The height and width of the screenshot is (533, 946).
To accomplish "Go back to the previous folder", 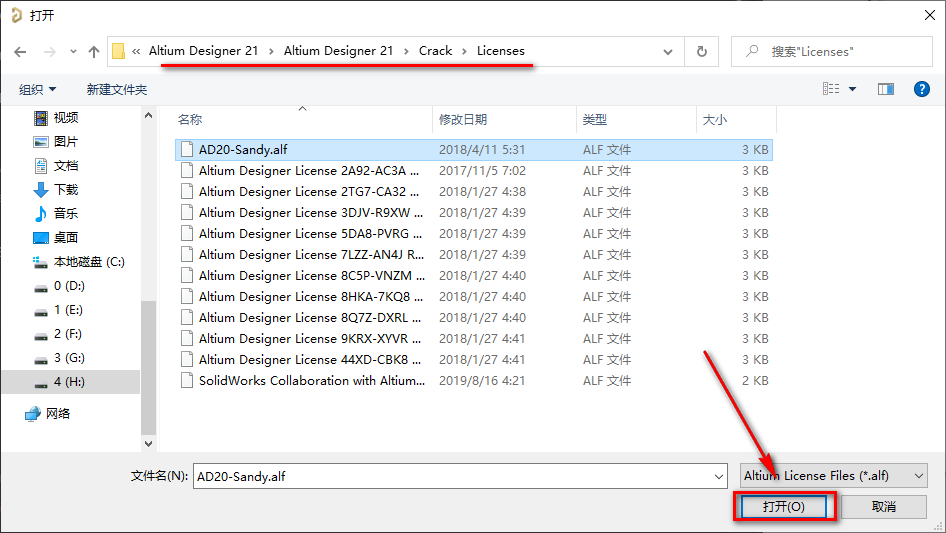I will [x=20, y=52].
